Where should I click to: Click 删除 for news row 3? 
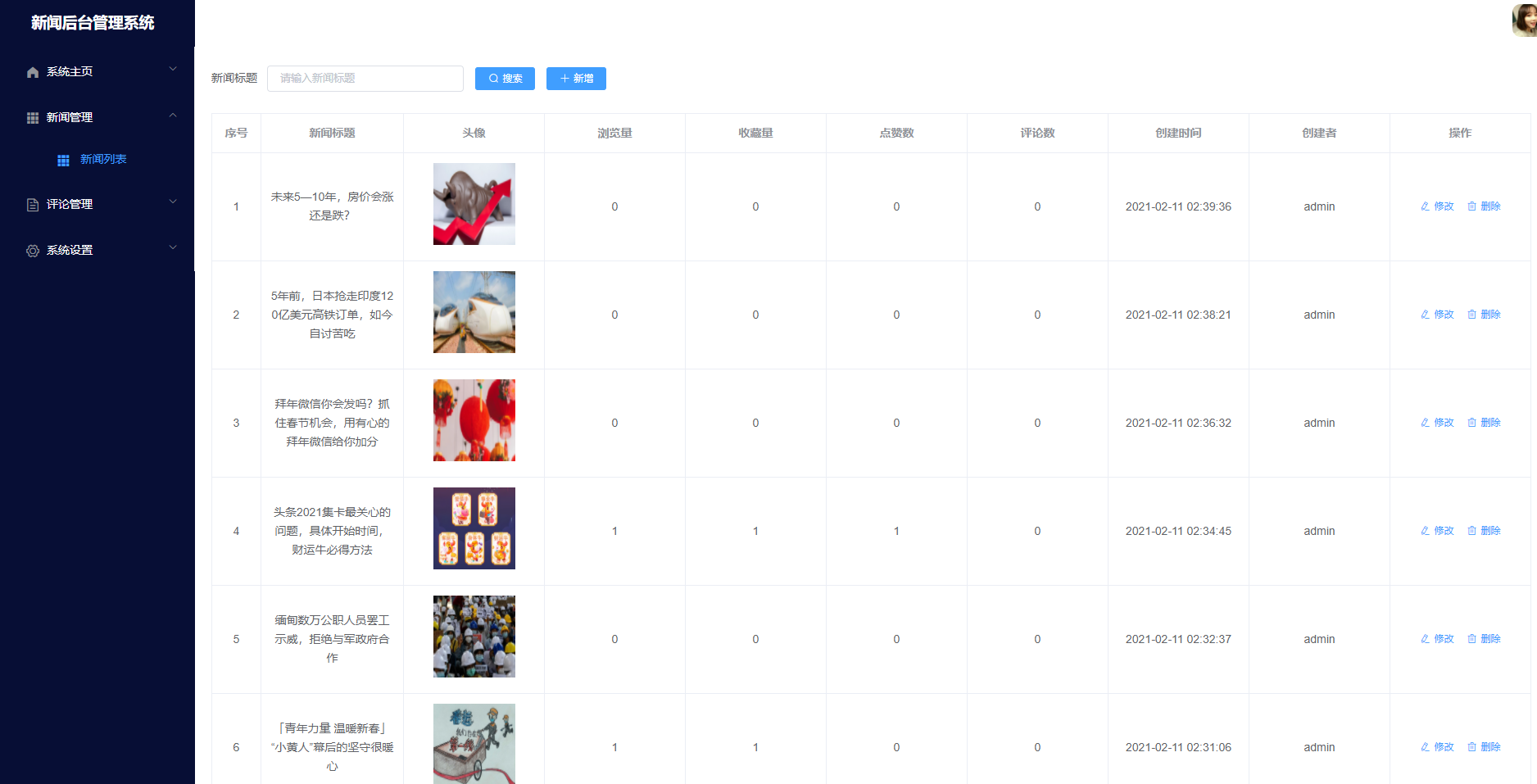coord(1484,423)
